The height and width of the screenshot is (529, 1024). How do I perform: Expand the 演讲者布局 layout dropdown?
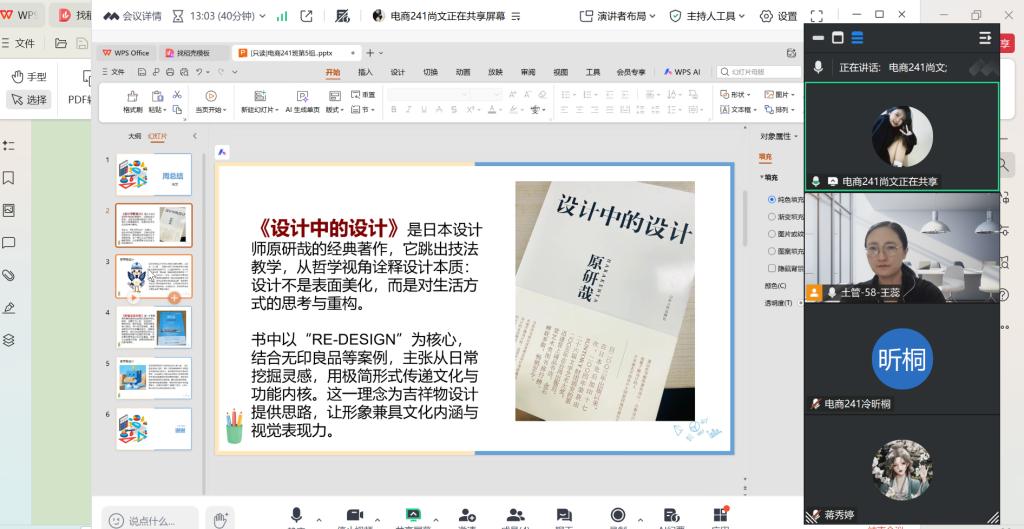[618, 16]
